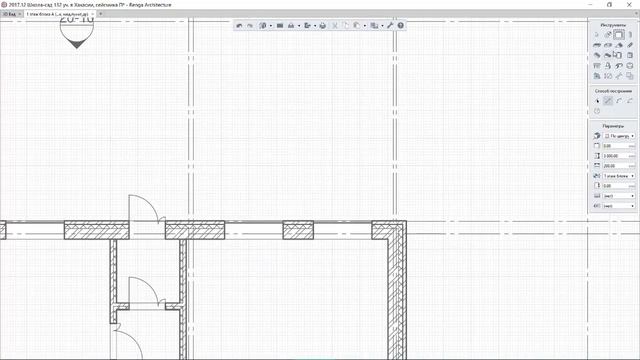
Task: Open the export options dropdown arrow
Action: pyautogui.click(x=315, y=26)
